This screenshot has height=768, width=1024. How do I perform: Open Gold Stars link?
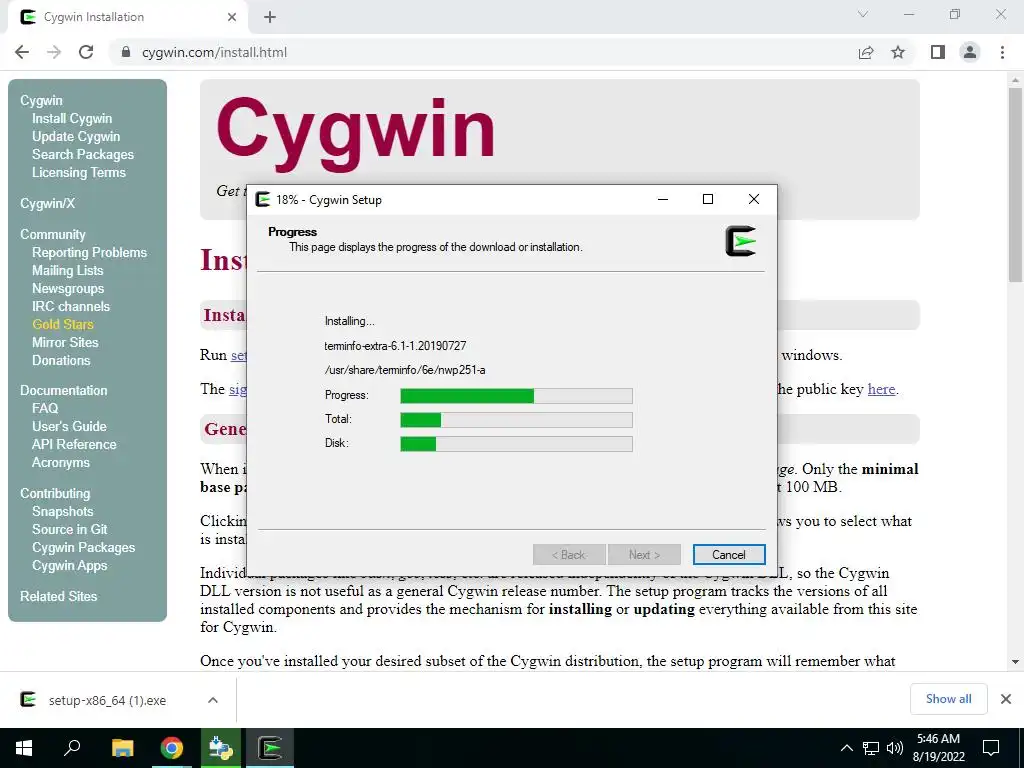[63, 324]
